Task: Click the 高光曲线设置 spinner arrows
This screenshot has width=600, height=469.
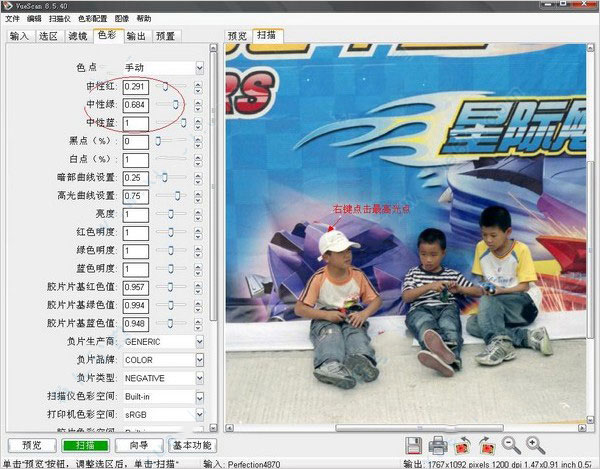Action: tap(198, 197)
